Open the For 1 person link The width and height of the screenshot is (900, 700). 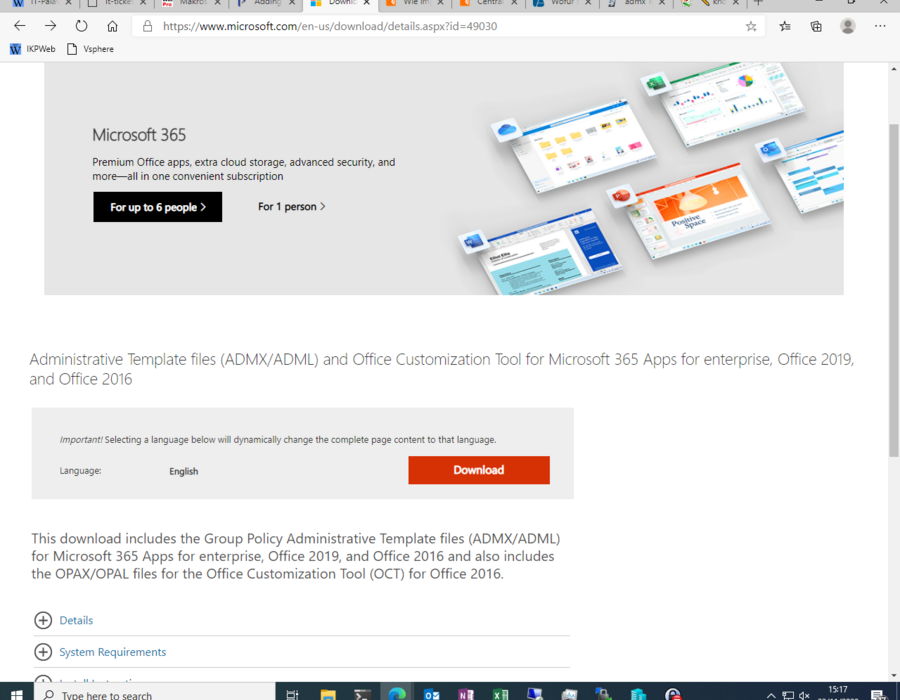(292, 207)
